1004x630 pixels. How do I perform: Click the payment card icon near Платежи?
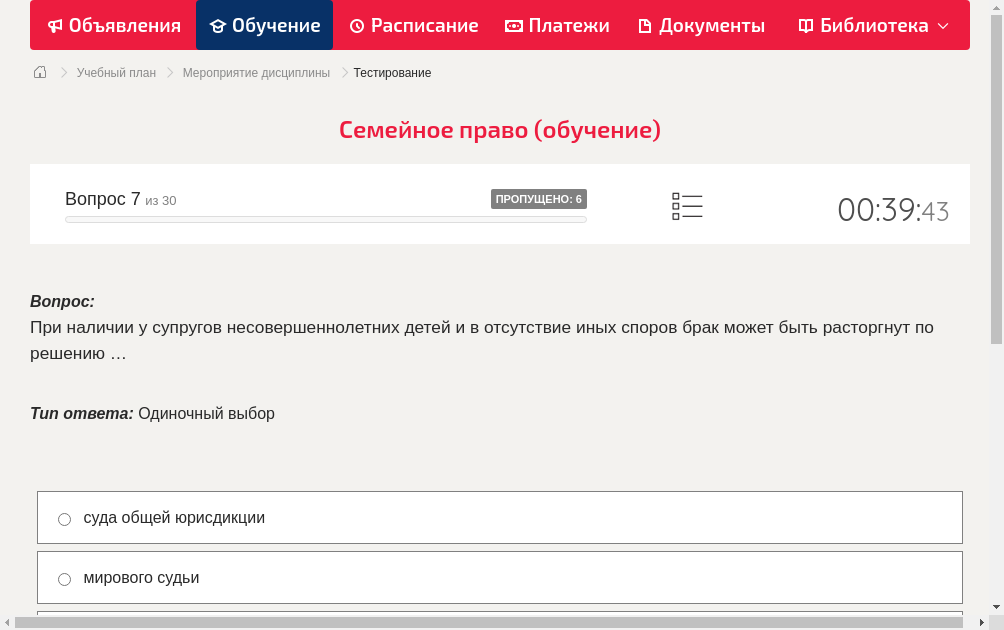513,25
